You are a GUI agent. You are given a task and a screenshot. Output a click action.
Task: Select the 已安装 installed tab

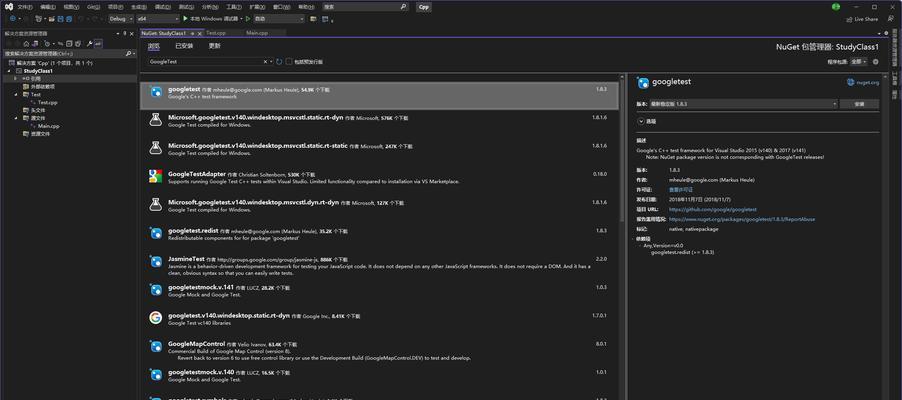[x=184, y=46]
